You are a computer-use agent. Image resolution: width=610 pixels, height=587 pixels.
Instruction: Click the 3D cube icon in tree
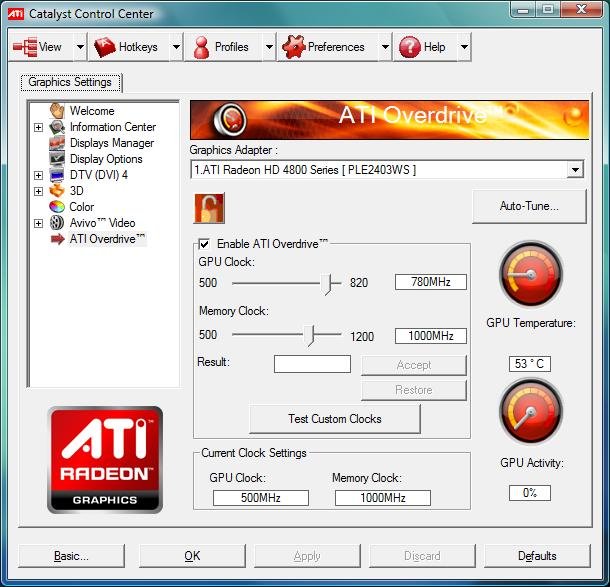point(58,191)
